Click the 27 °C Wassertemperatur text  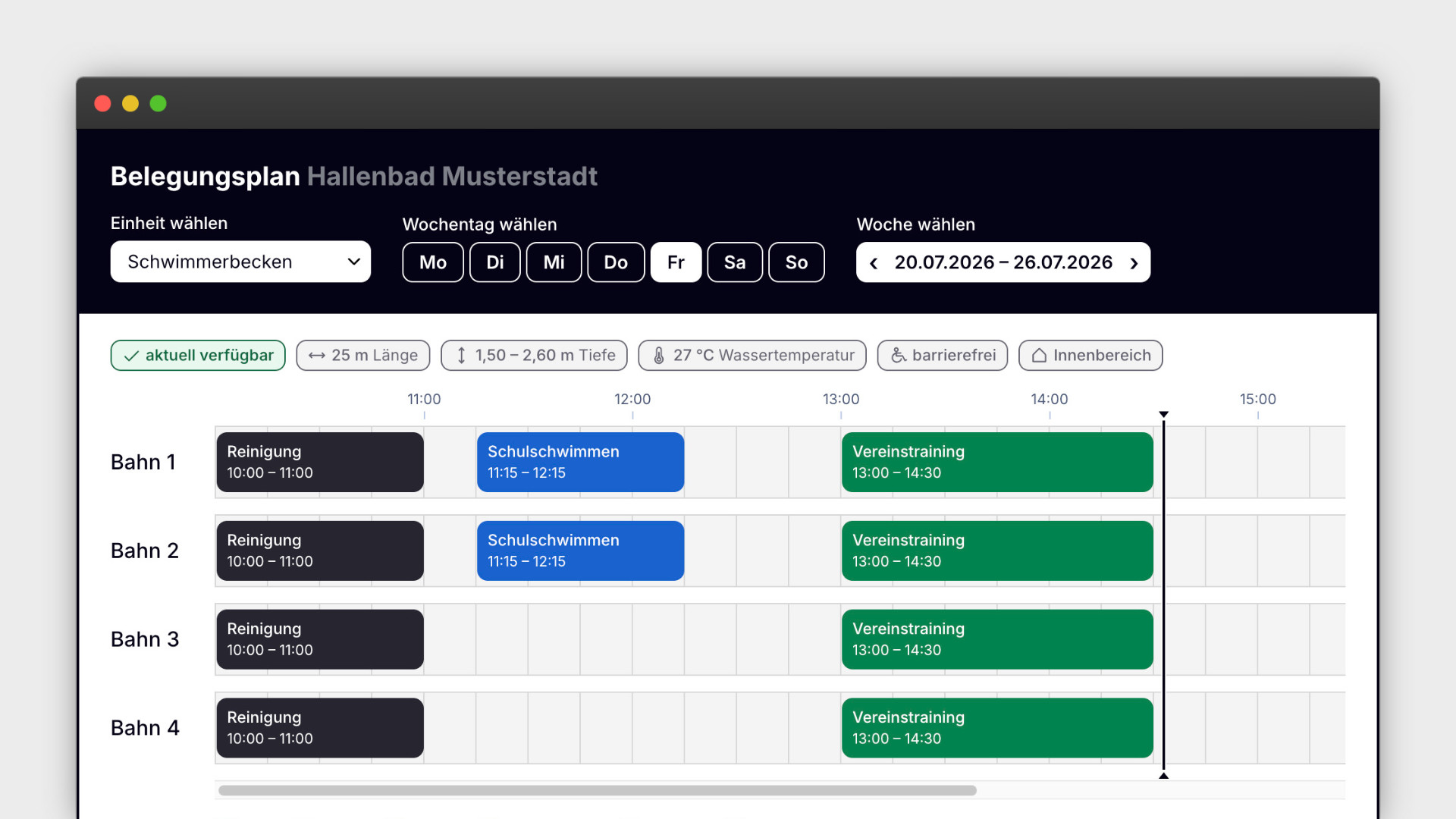tap(764, 356)
